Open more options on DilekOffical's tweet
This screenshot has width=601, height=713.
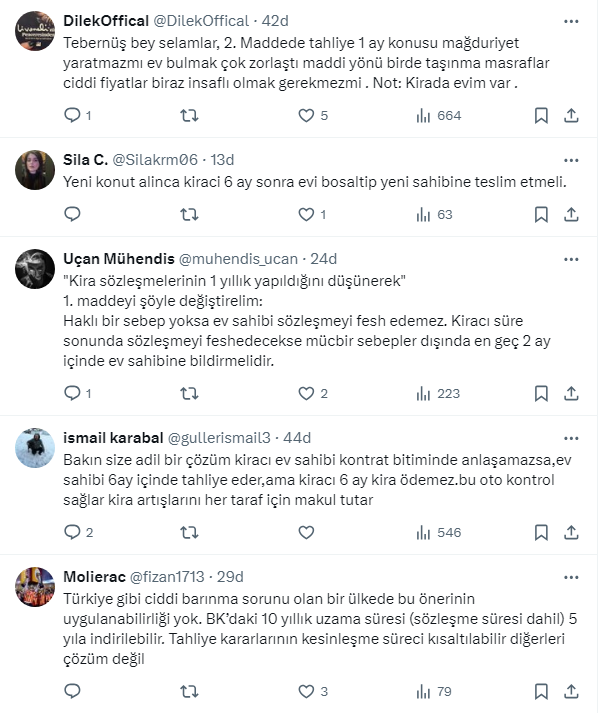573,20
